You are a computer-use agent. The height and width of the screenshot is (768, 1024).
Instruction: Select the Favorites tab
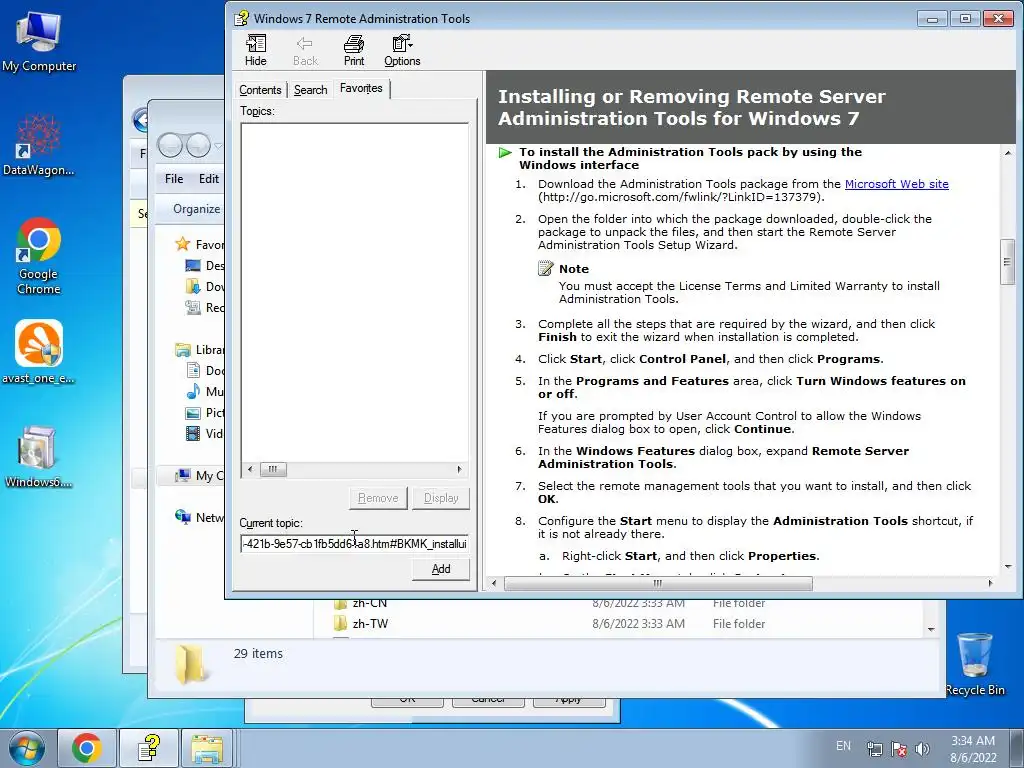pos(361,88)
